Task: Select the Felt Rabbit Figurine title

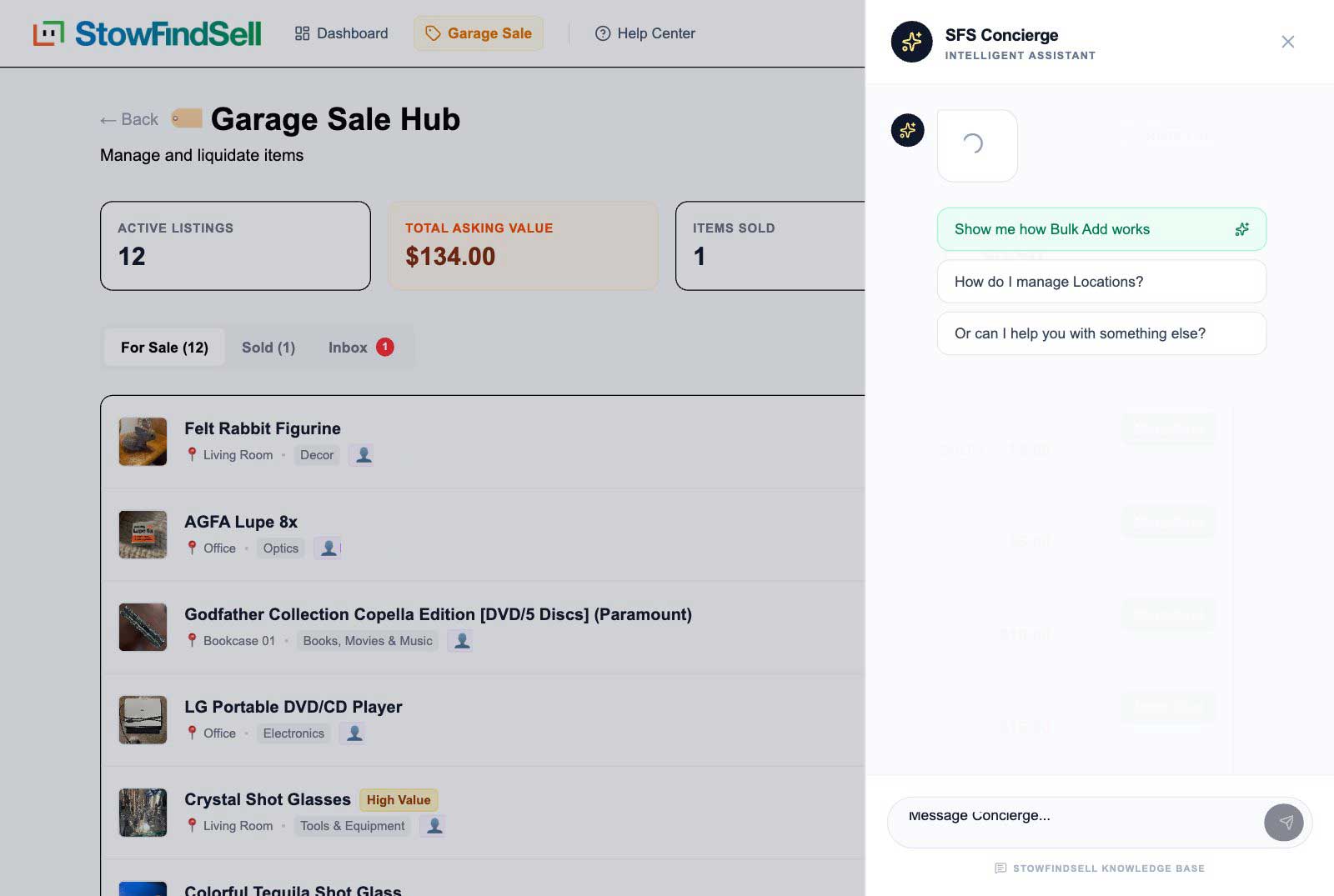Action: point(263,428)
